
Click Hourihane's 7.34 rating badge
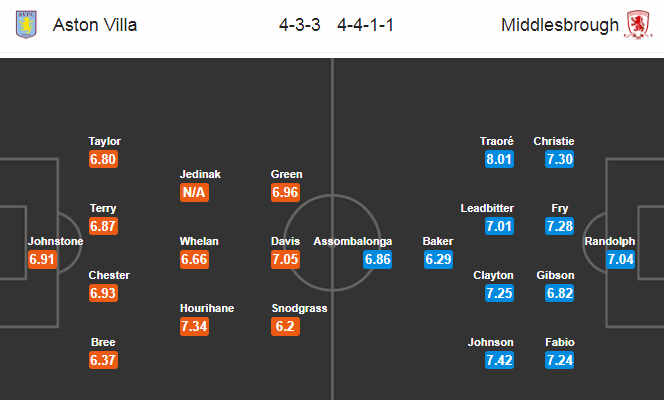pos(194,326)
